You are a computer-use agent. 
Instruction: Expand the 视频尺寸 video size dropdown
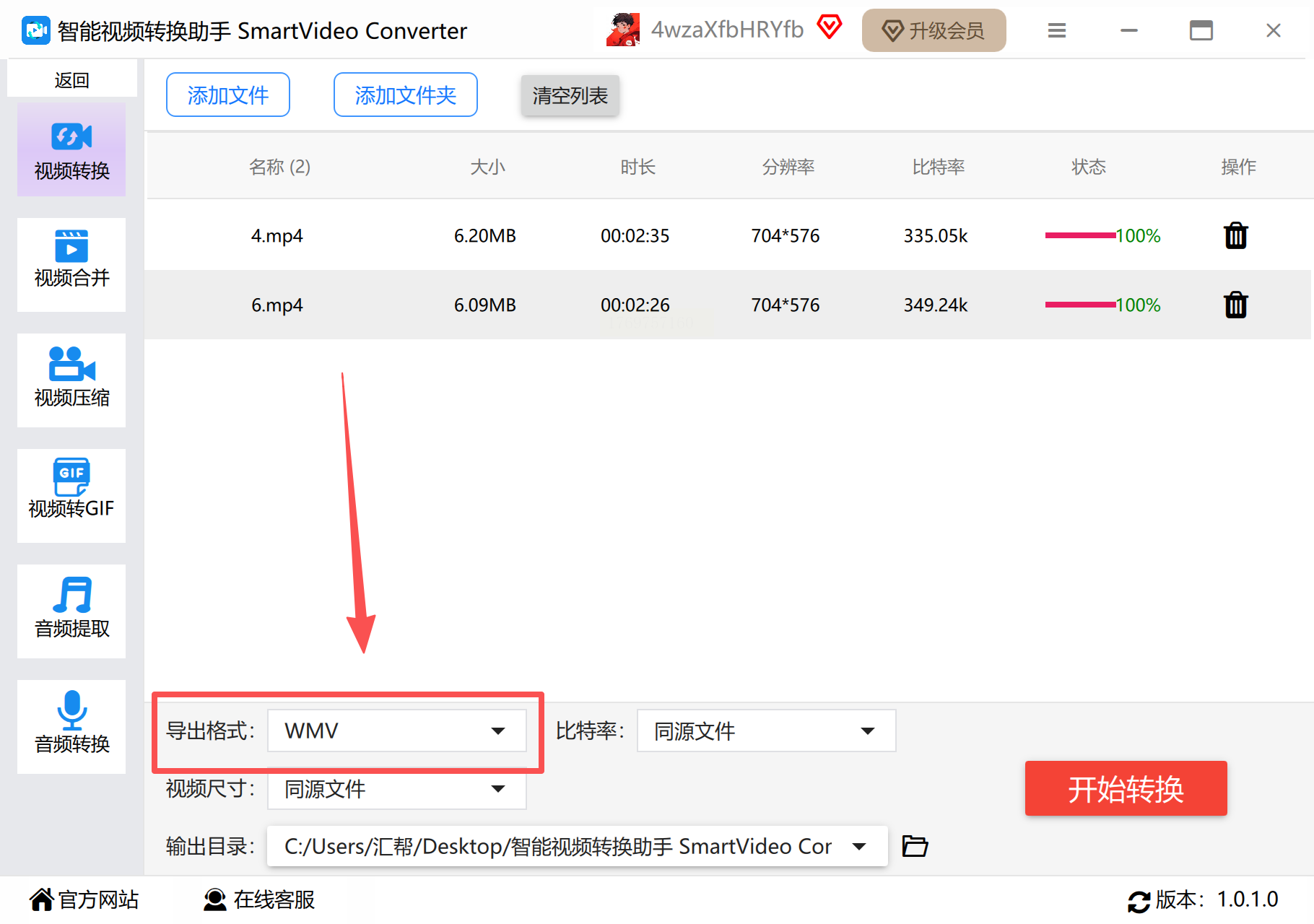tap(397, 788)
